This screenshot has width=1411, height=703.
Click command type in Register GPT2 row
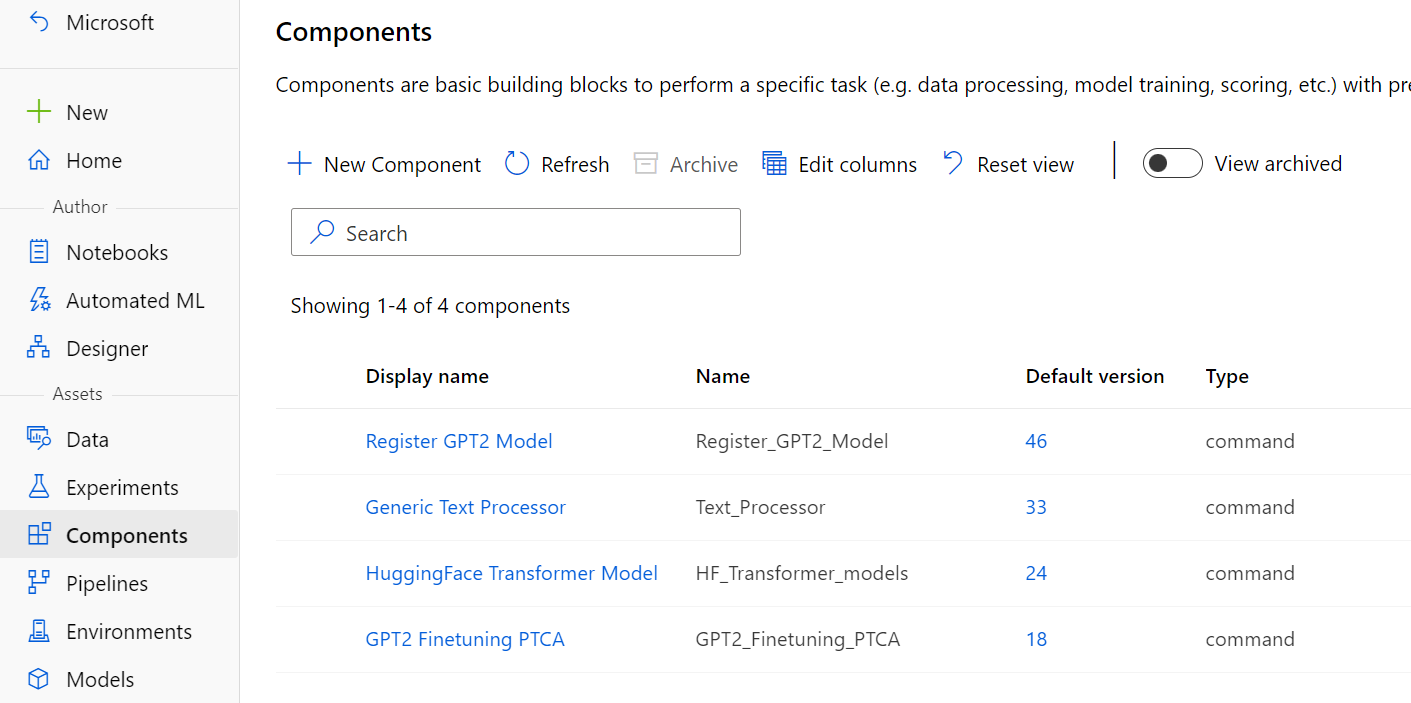point(1250,441)
